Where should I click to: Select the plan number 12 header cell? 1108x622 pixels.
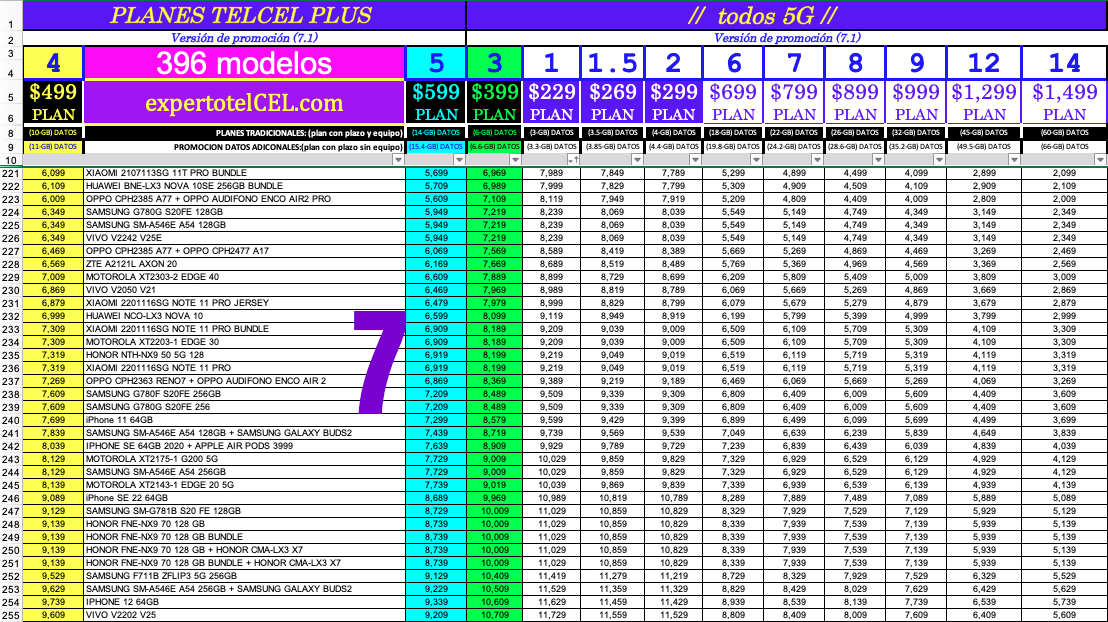point(984,63)
